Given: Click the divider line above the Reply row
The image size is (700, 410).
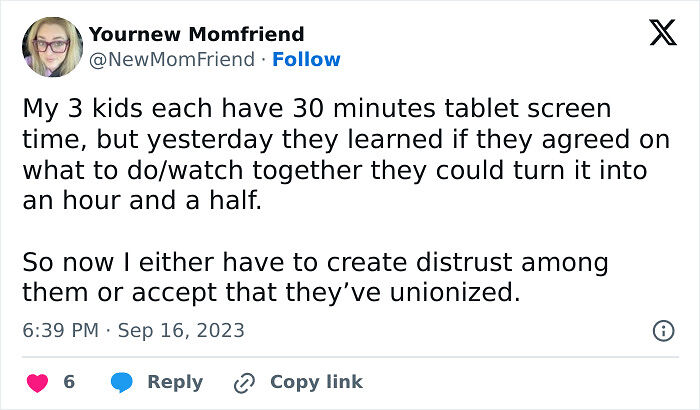Looking at the screenshot, I should tap(350, 357).
